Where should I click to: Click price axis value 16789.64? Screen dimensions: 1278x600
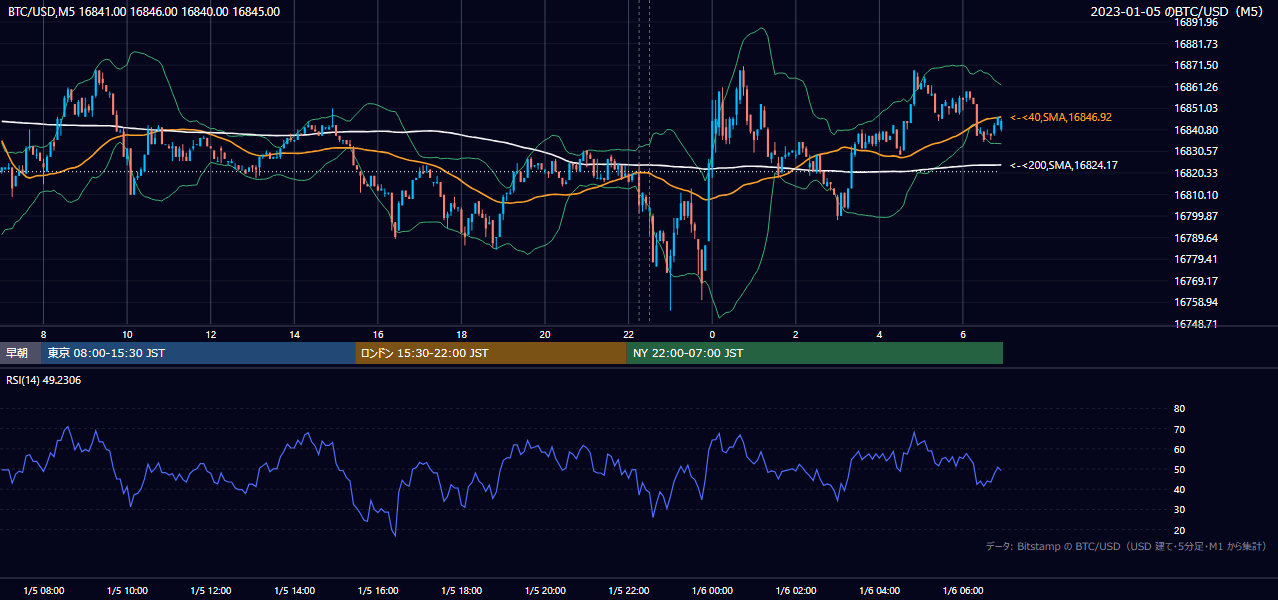pyautogui.click(x=1196, y=238)
